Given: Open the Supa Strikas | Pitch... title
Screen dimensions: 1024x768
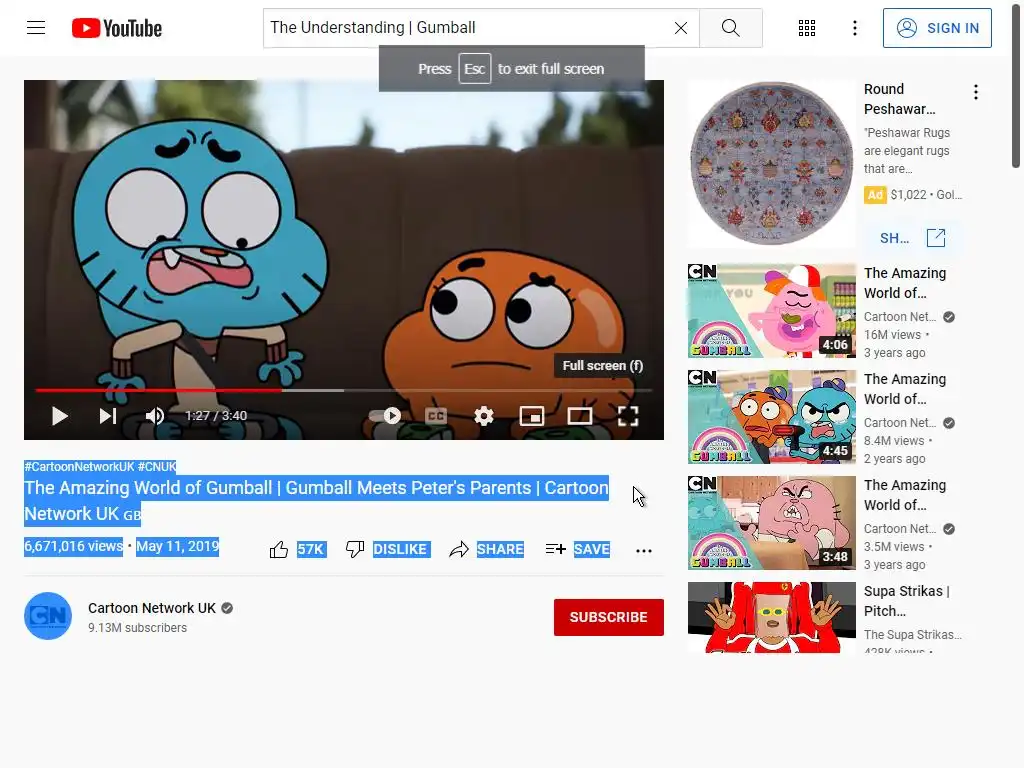Looking at the screenshot, I should [906, 601].
